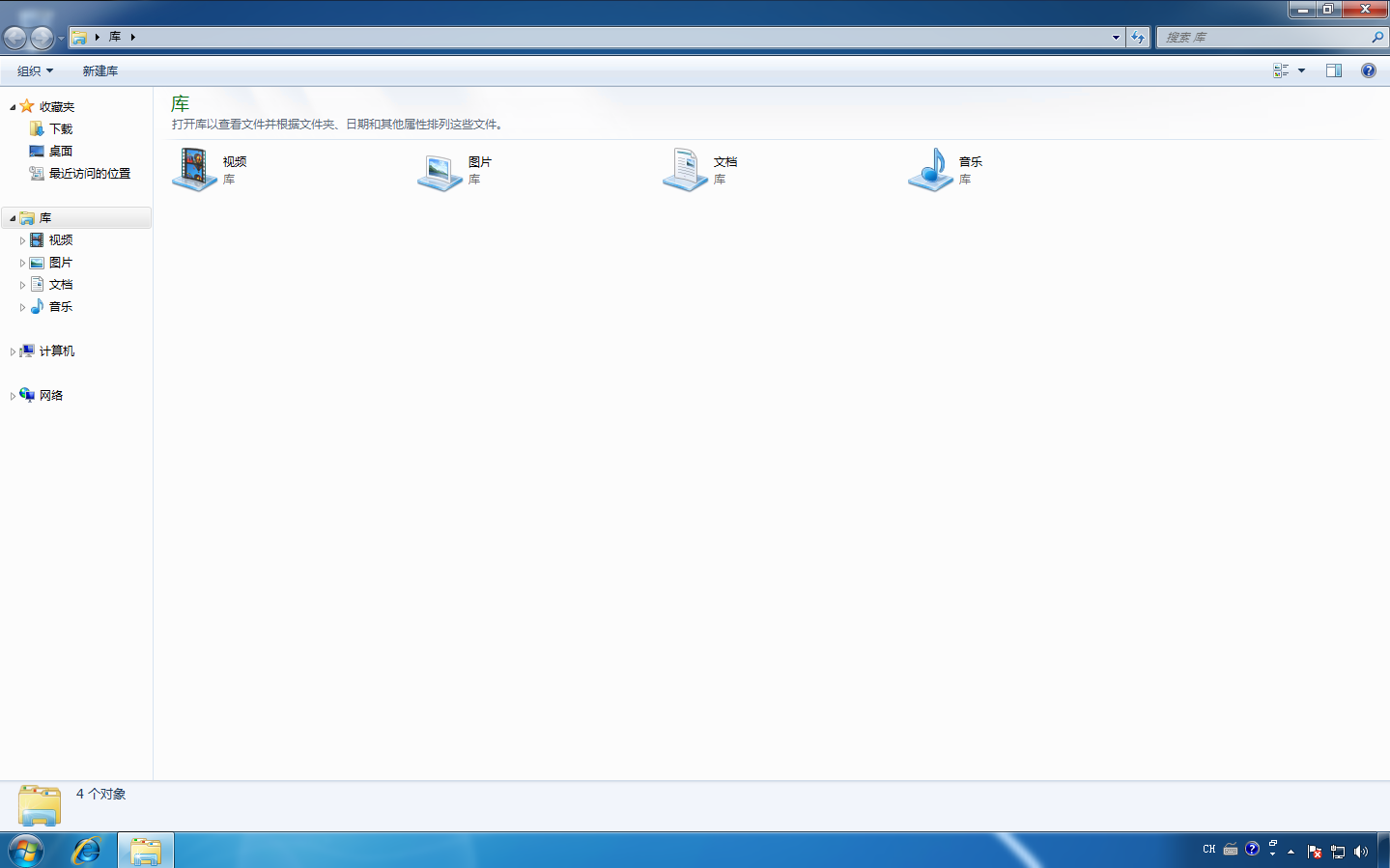Open the recent pages dropdown arrow

[61, 39]
